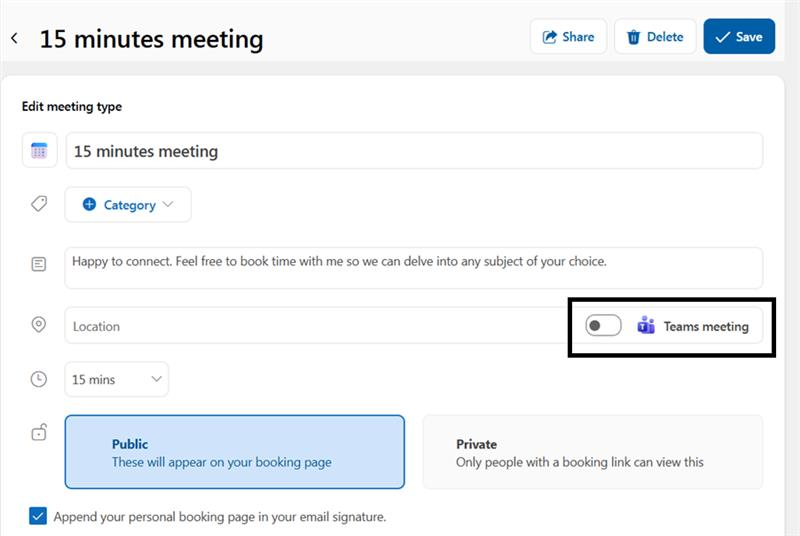Save the meeting type changes
Image resolution: width=800 pixels, height=536 pixels.
point(739,37)
